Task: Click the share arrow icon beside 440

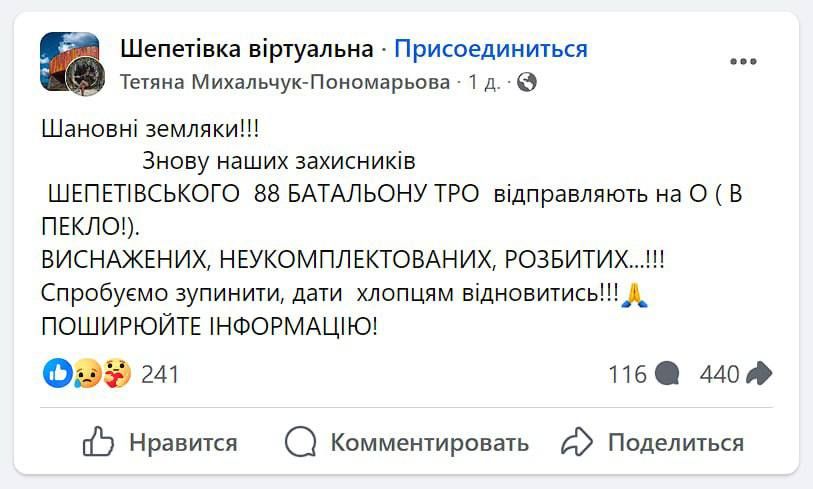Action: tap(759, 374)
